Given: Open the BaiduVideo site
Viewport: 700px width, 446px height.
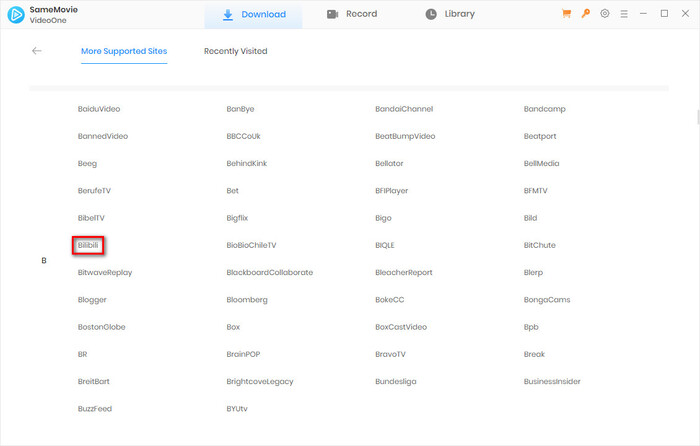Looking at the screenshot, I should 99,109.
